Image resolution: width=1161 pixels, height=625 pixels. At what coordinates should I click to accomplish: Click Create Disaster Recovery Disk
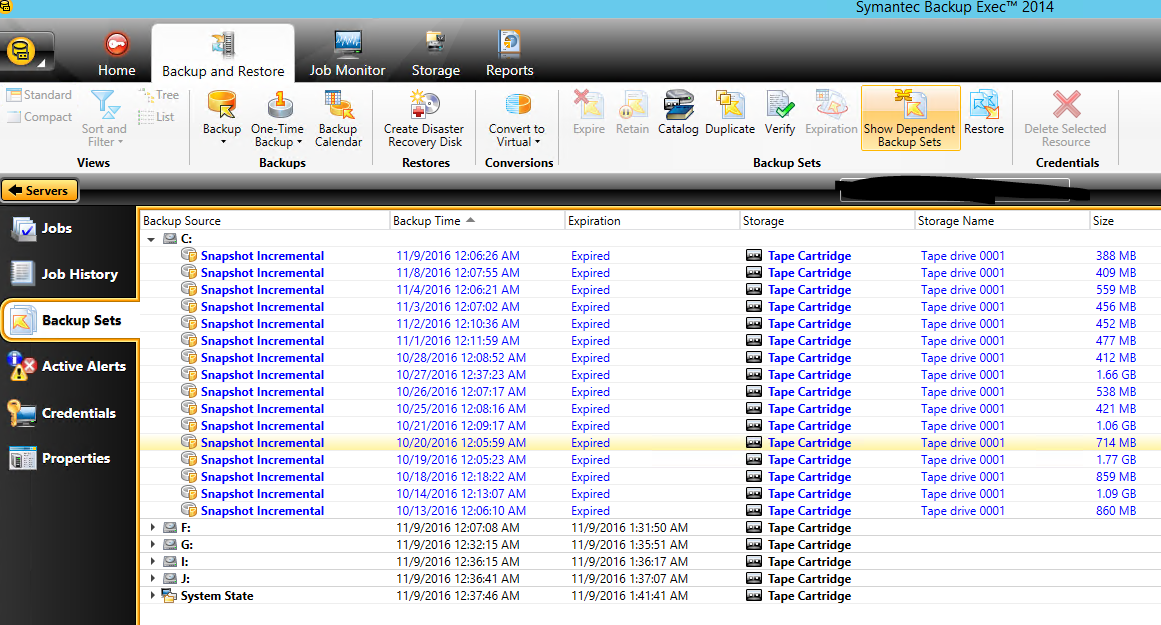(x=424, y=118)
